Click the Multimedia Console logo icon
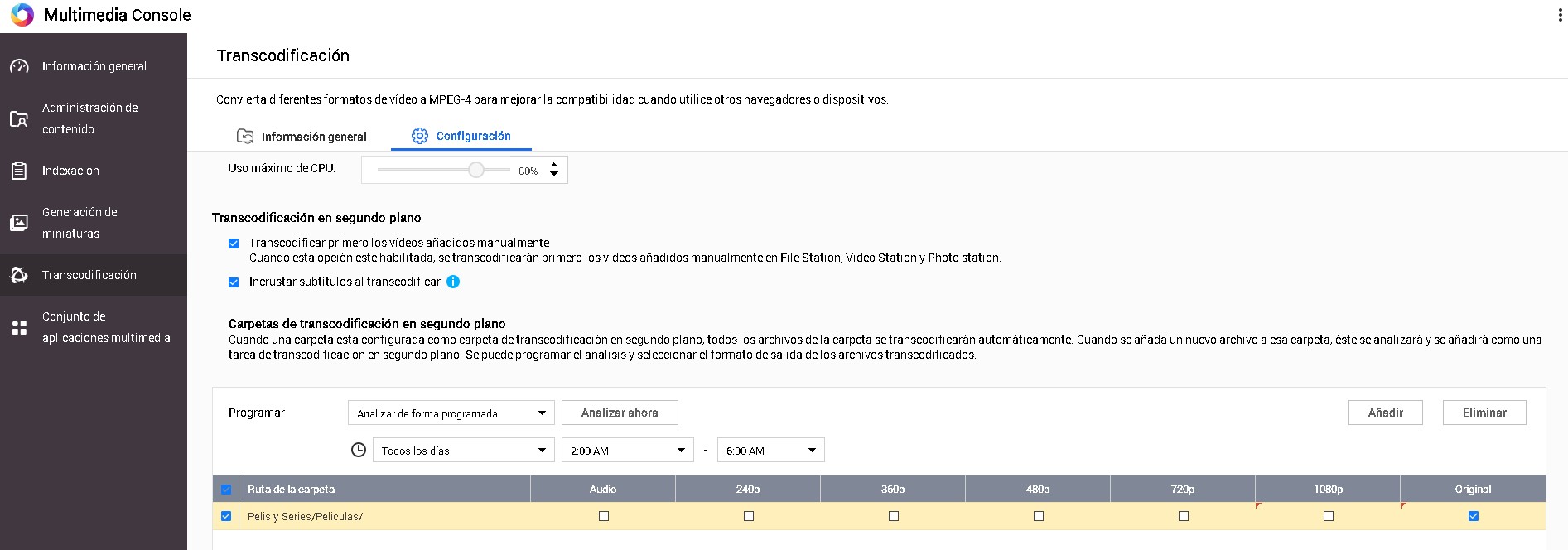The width and height of the screenshot is (1568, 550). 22,15
